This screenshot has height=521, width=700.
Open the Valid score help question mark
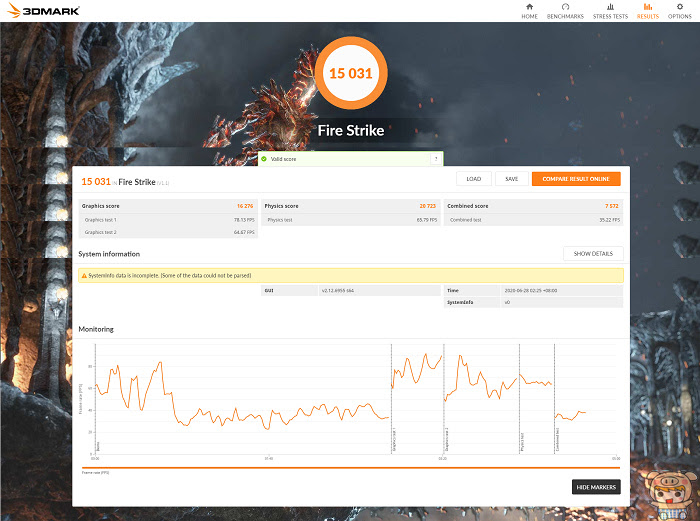(x=436, y=159)
